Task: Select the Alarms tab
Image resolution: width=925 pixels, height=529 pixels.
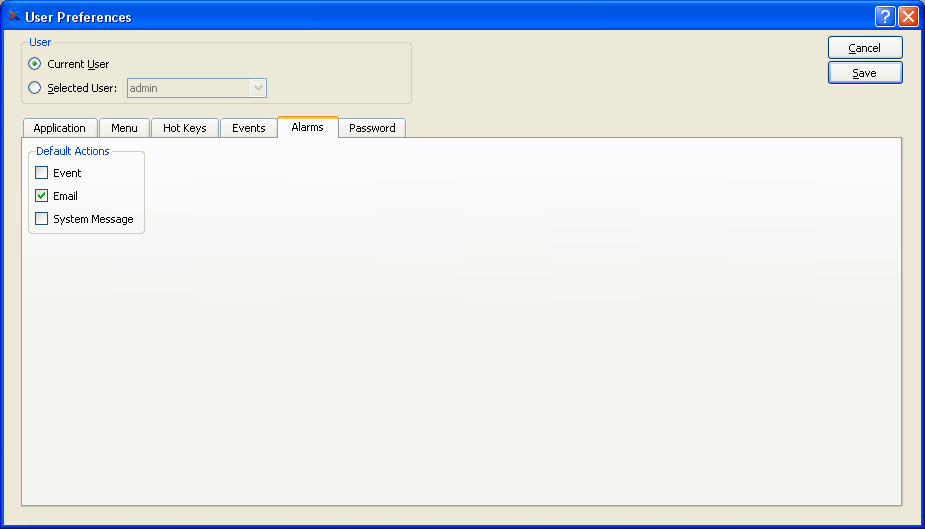Action: pos(307,127)
